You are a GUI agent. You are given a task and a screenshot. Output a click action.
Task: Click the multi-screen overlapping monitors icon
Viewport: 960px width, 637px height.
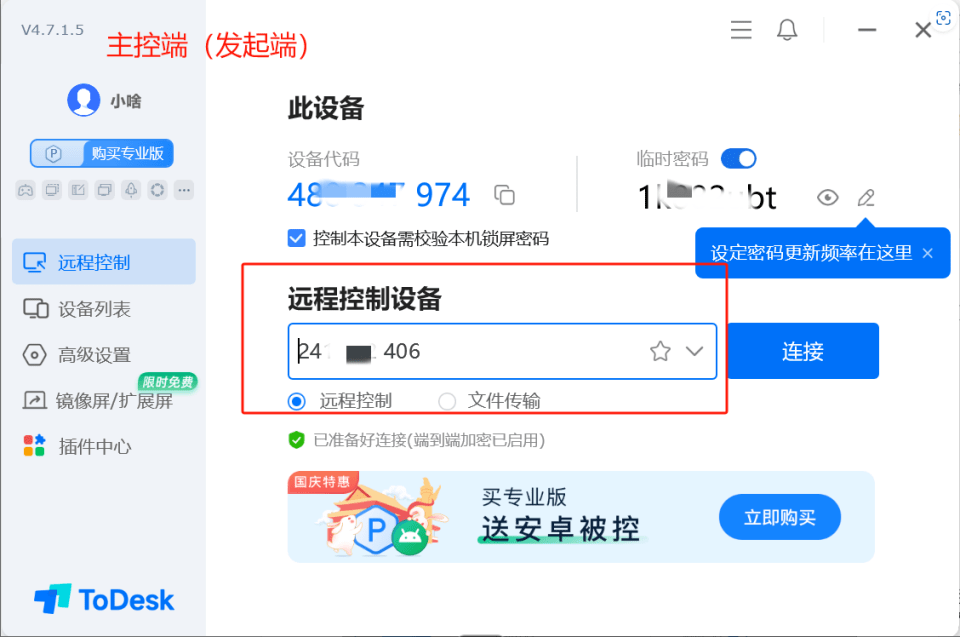[105, 190]
